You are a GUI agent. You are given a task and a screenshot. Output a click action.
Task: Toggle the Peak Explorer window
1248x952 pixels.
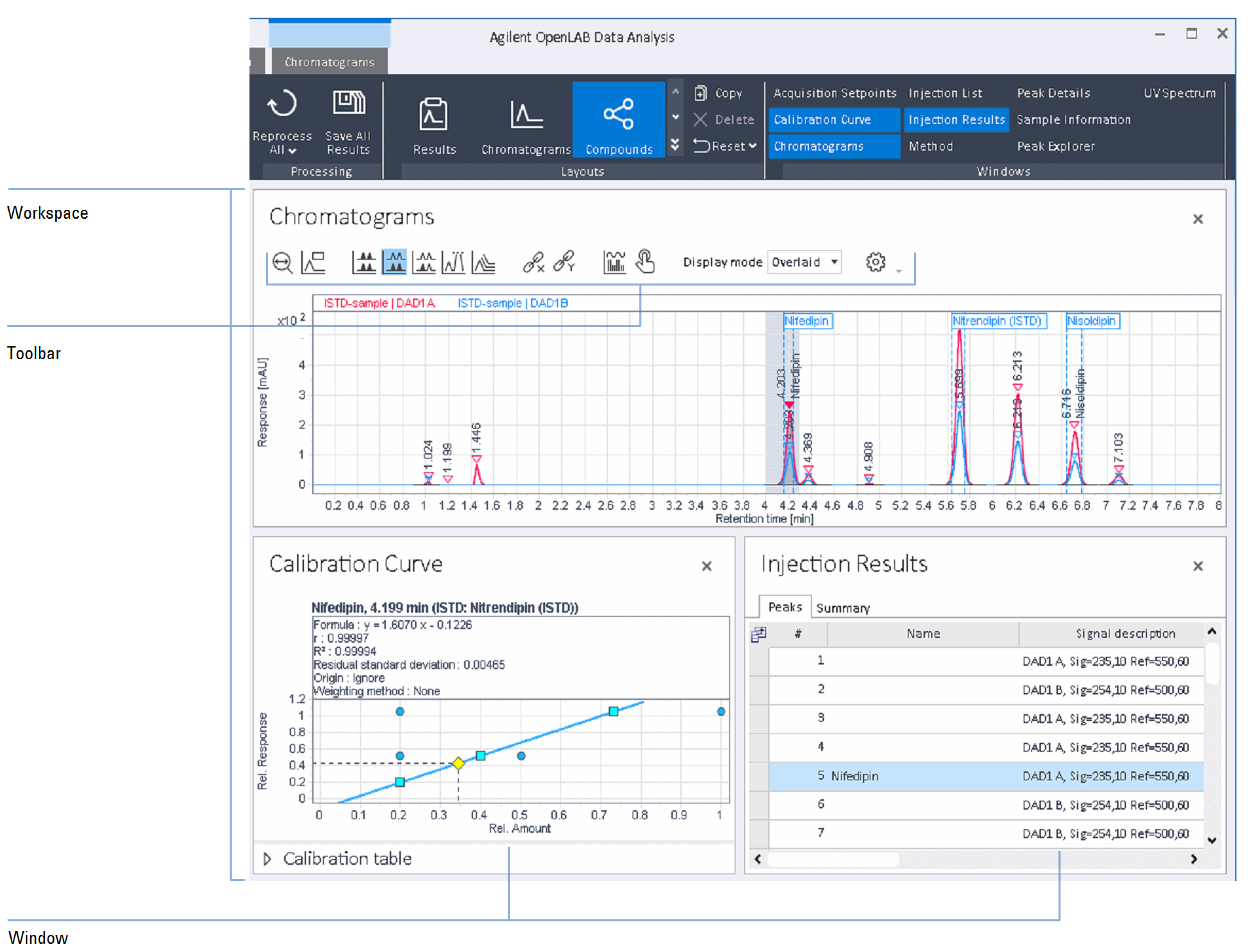click(x=1055, y=147)
